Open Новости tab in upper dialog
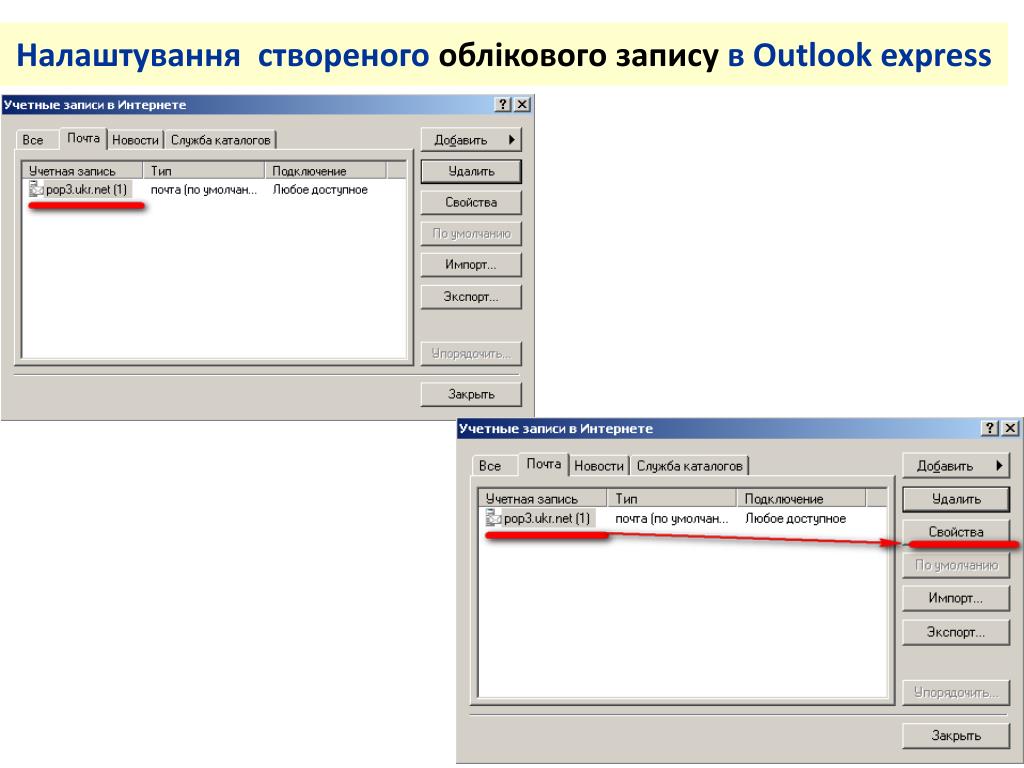1024x768 pixels. (x=135, y=140)
